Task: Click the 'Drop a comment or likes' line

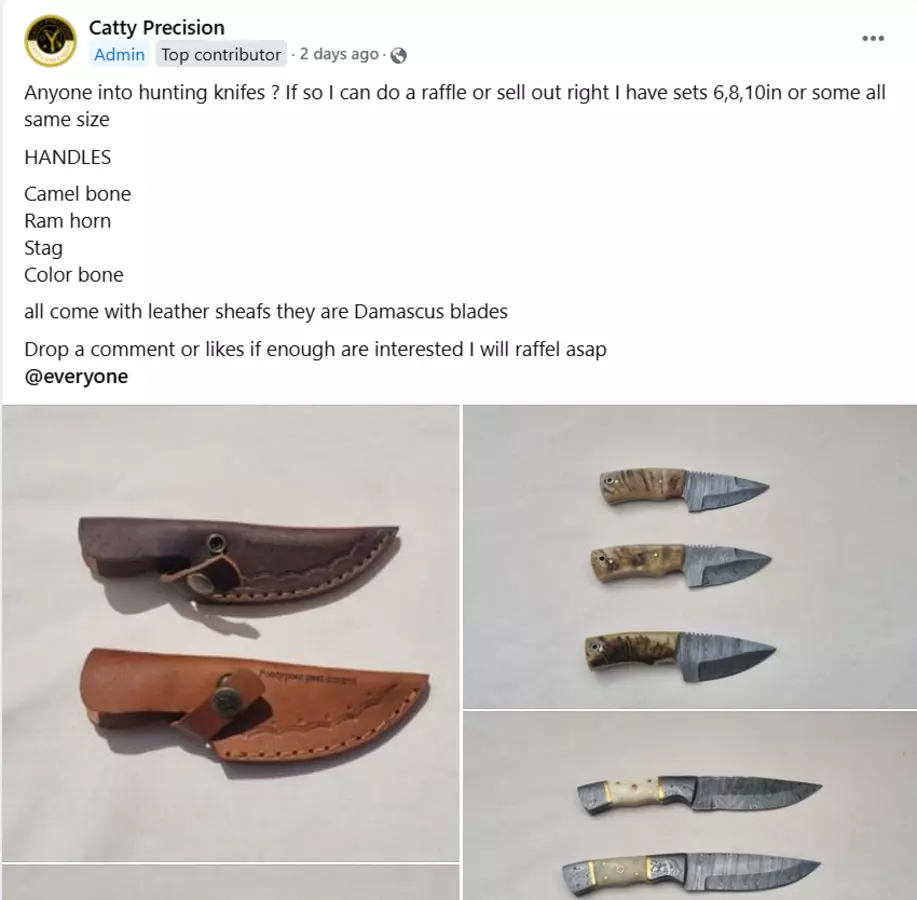Action: (x=315, y=349)
